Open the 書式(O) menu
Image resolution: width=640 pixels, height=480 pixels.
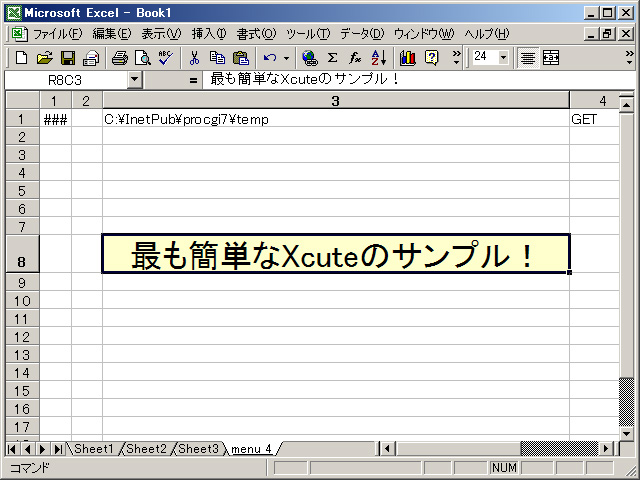[x=256, y=34]
